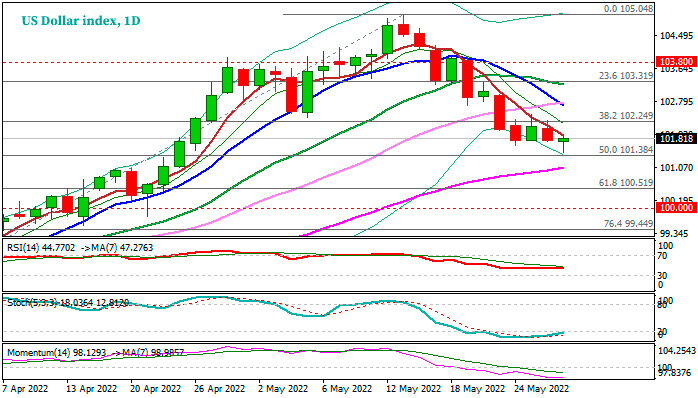Click the 13 Apr 2022 date label

92,389
